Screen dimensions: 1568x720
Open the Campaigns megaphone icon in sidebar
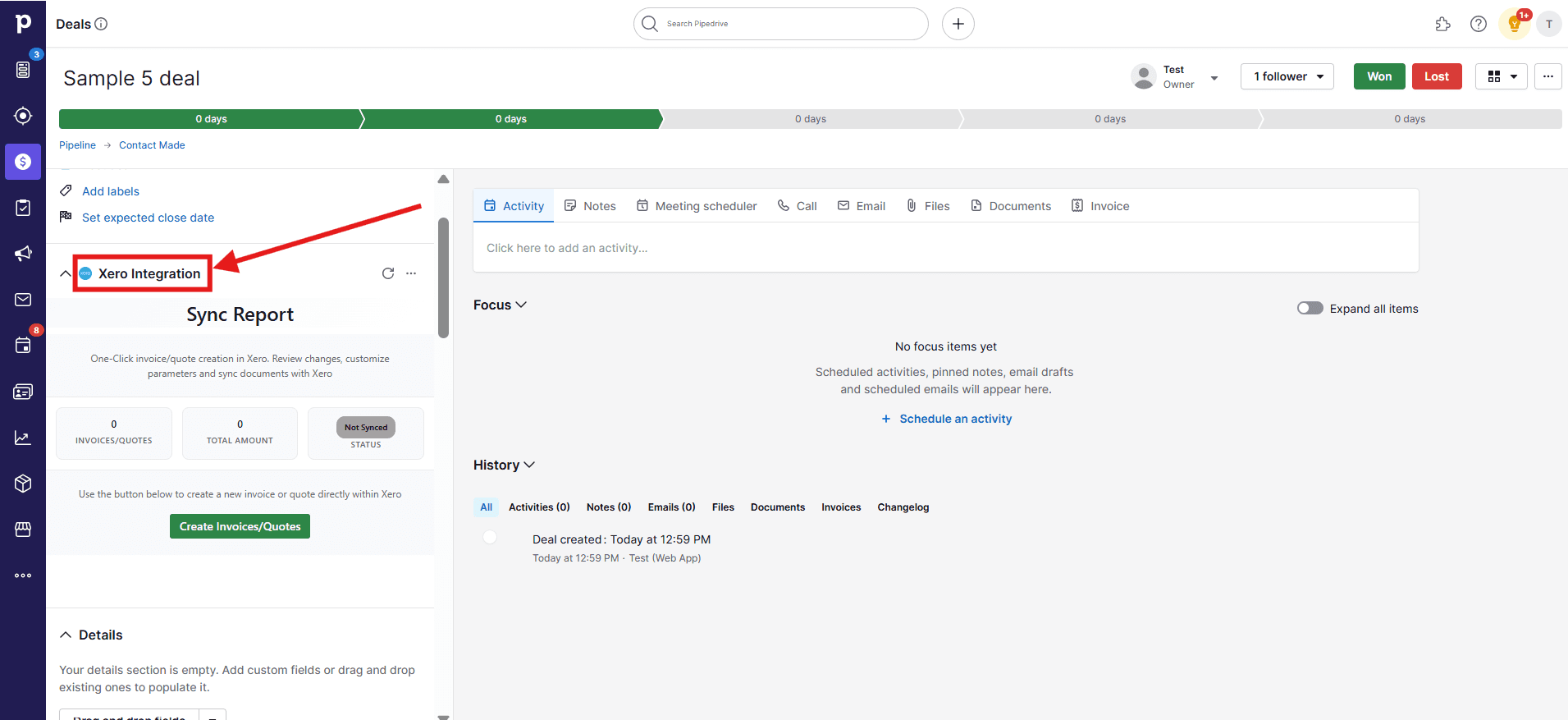coord(23,254)
